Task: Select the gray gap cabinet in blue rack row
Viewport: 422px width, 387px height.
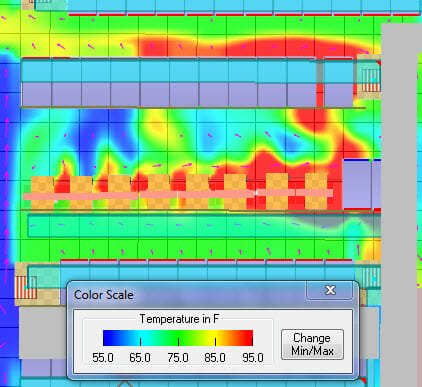Action: point(320,72)
